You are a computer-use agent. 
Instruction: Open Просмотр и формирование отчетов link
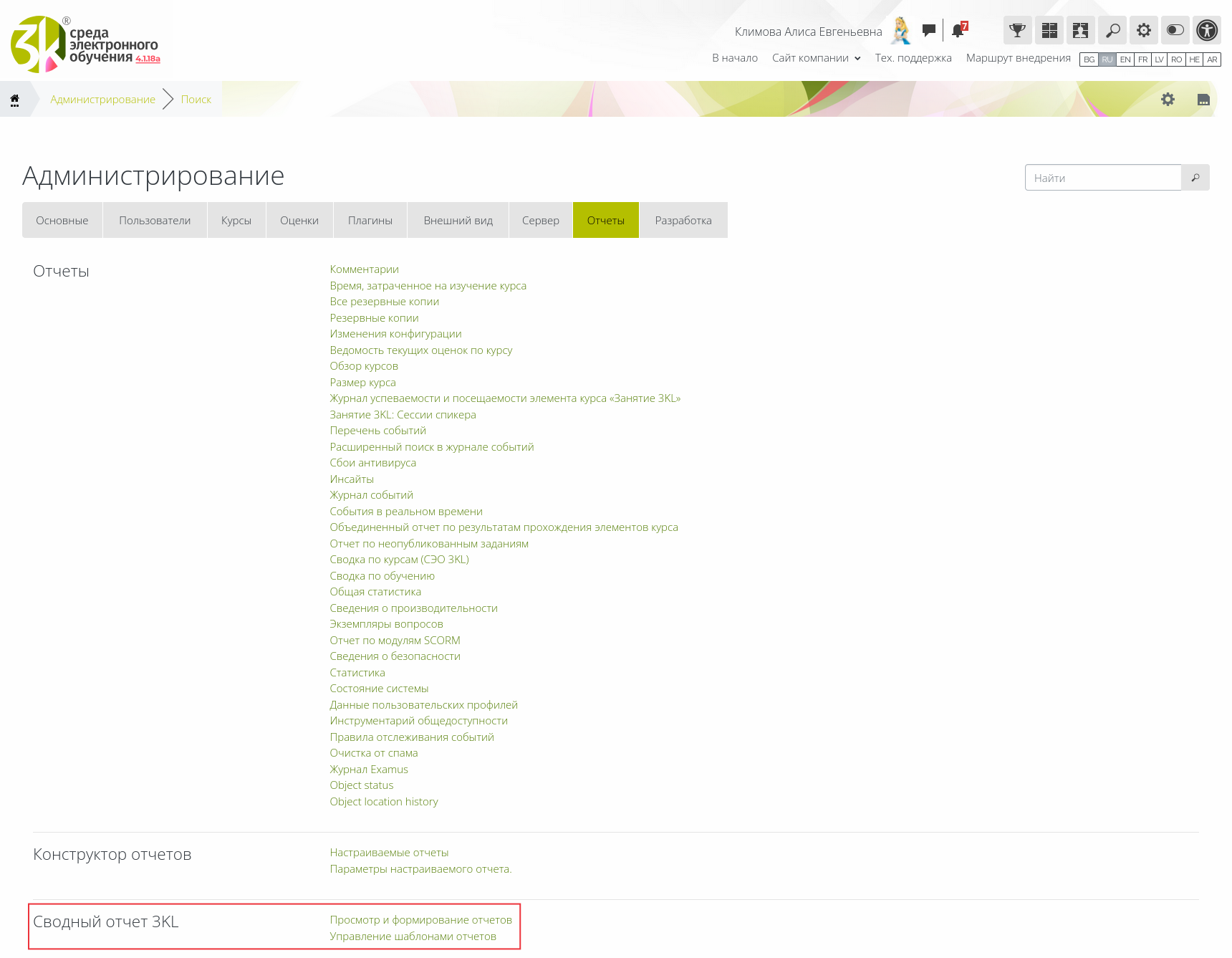pyautogui.click(x=420, y=920)
